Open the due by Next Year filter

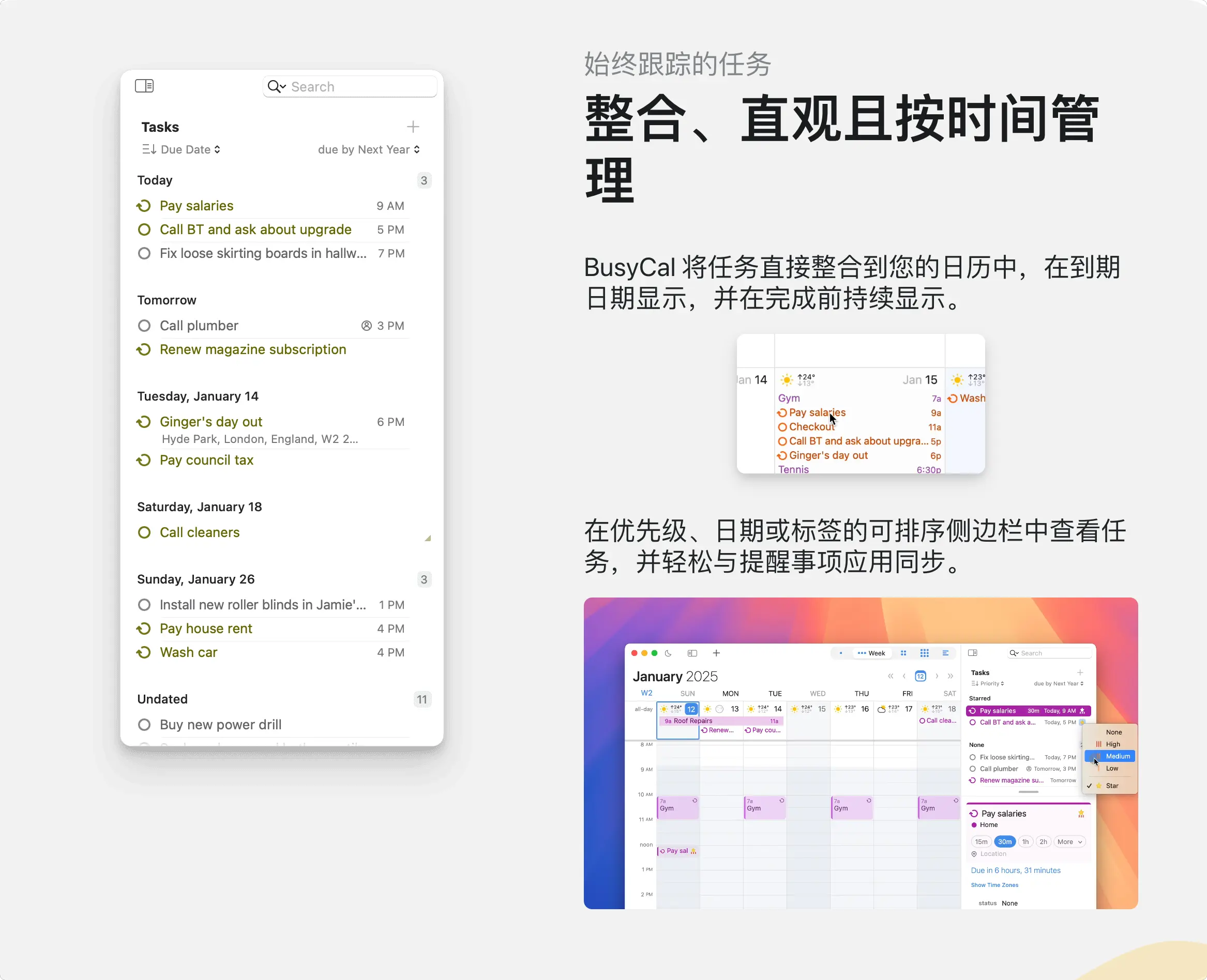[x=368, y=149]
